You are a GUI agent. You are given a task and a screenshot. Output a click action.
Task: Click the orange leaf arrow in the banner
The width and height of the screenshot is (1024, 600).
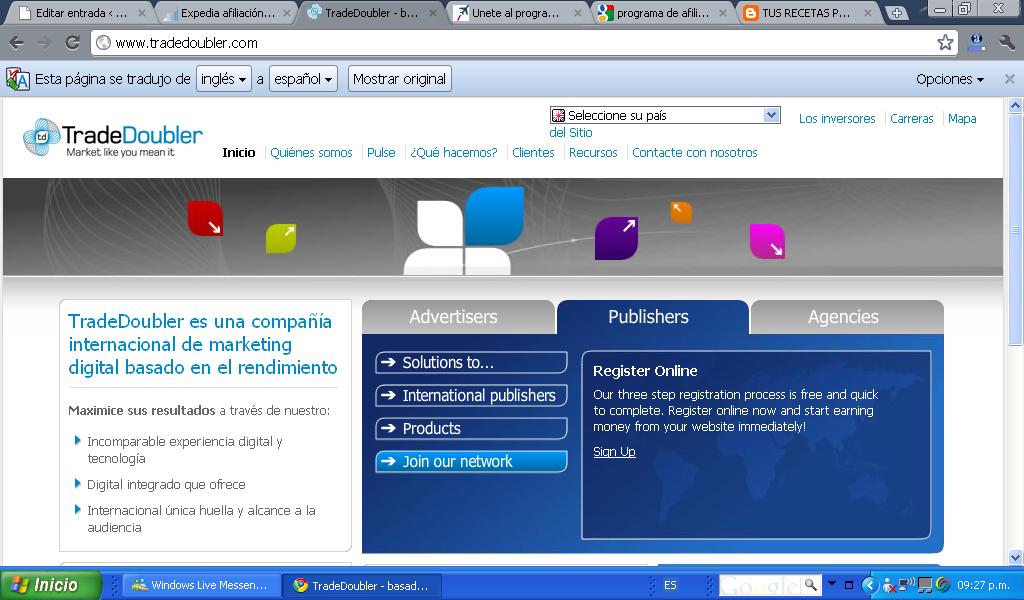pyautogui.click(x=681, y=212)
